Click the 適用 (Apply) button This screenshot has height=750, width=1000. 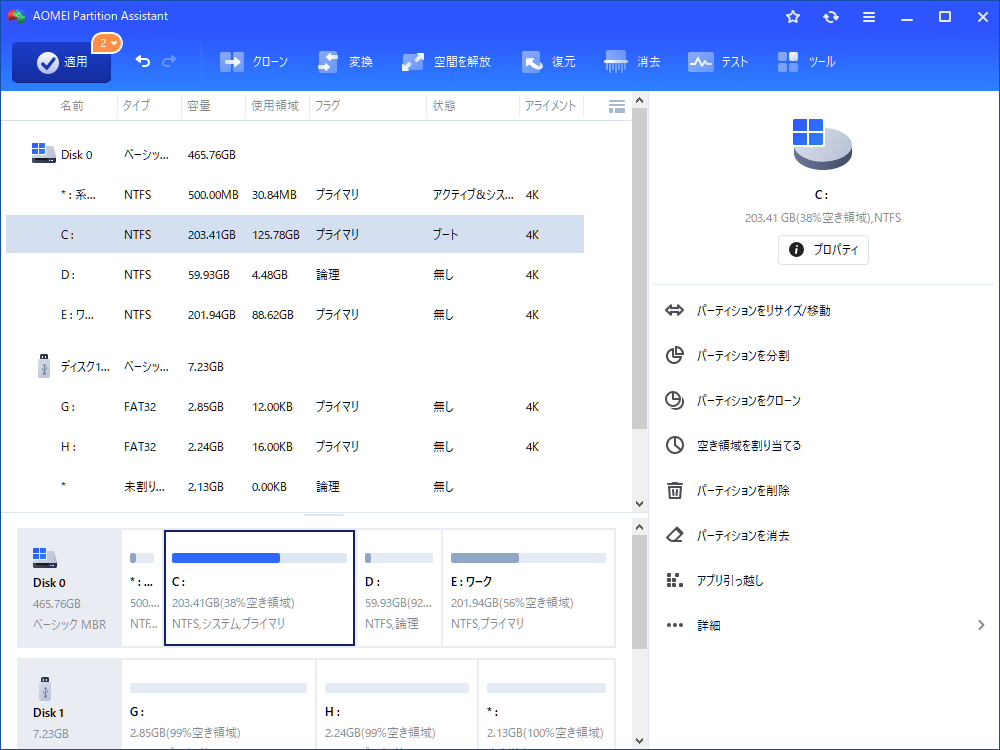[x=61, y=62]
